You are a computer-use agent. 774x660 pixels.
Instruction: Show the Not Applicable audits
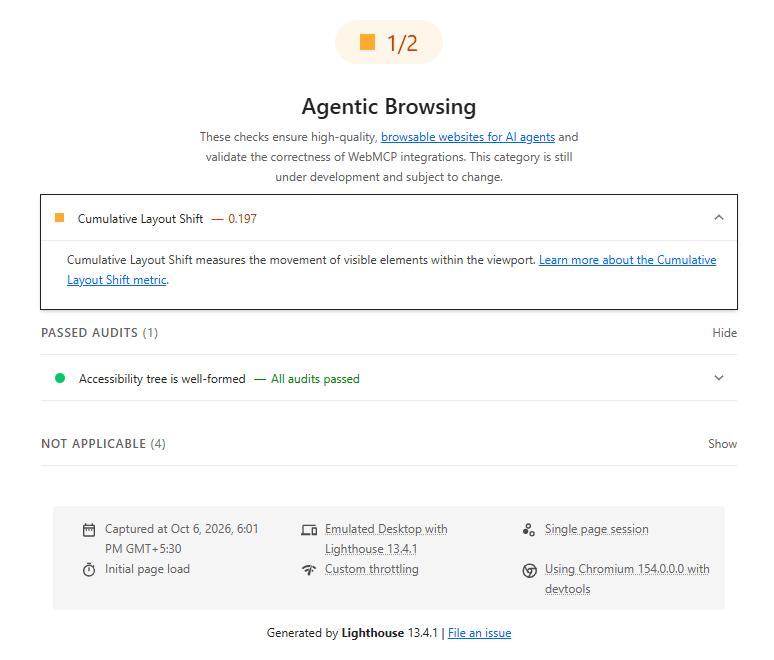(722, 444)
